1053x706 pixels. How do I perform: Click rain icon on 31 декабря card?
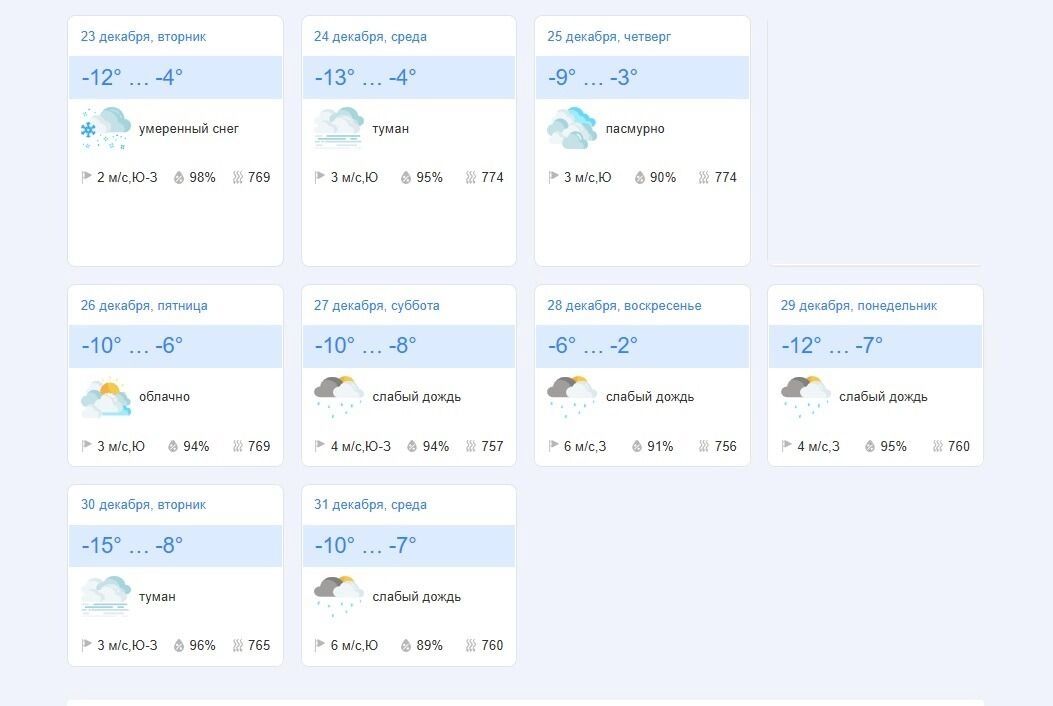pyautogui.click(x=338, y=597)
